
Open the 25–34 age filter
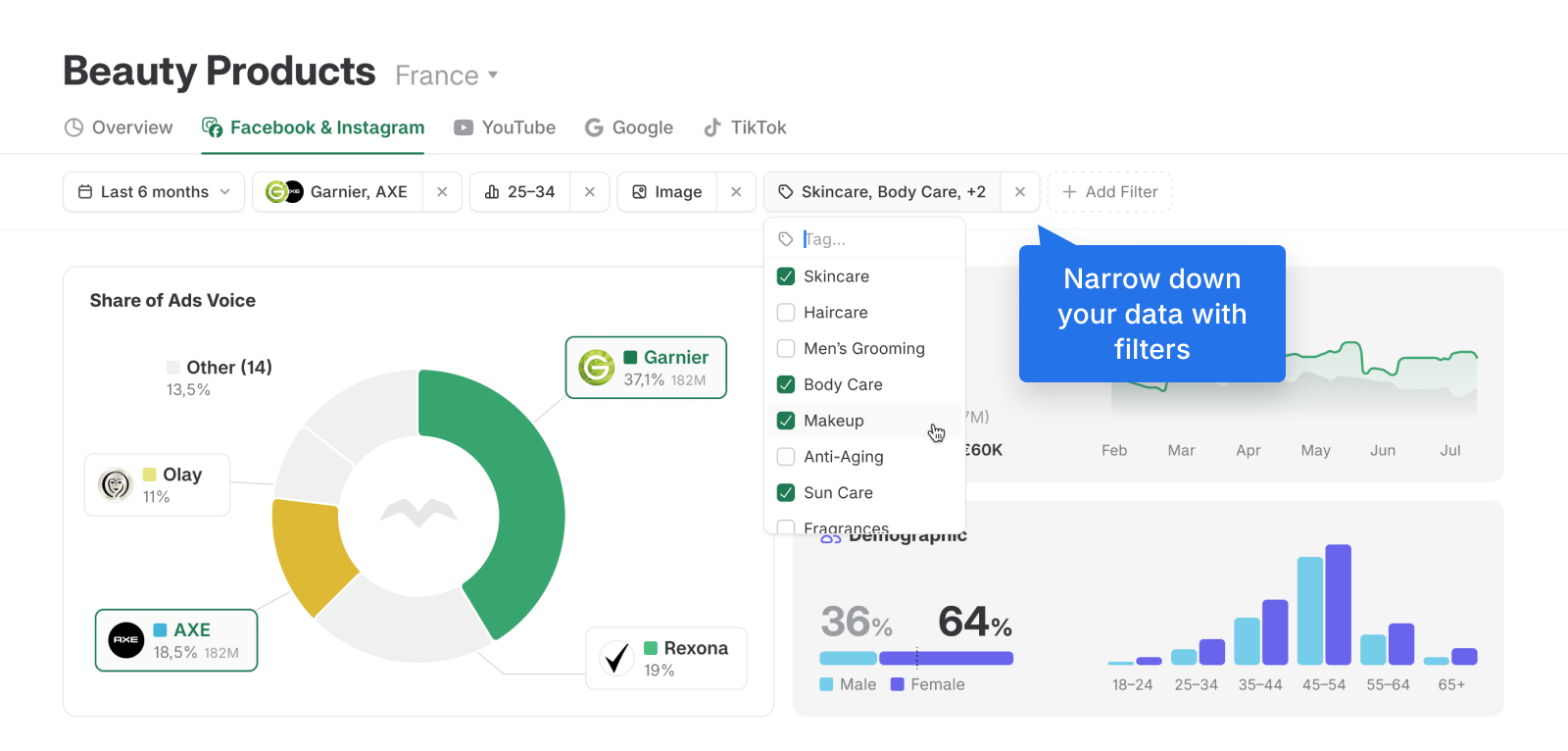(x=520, y=192)
